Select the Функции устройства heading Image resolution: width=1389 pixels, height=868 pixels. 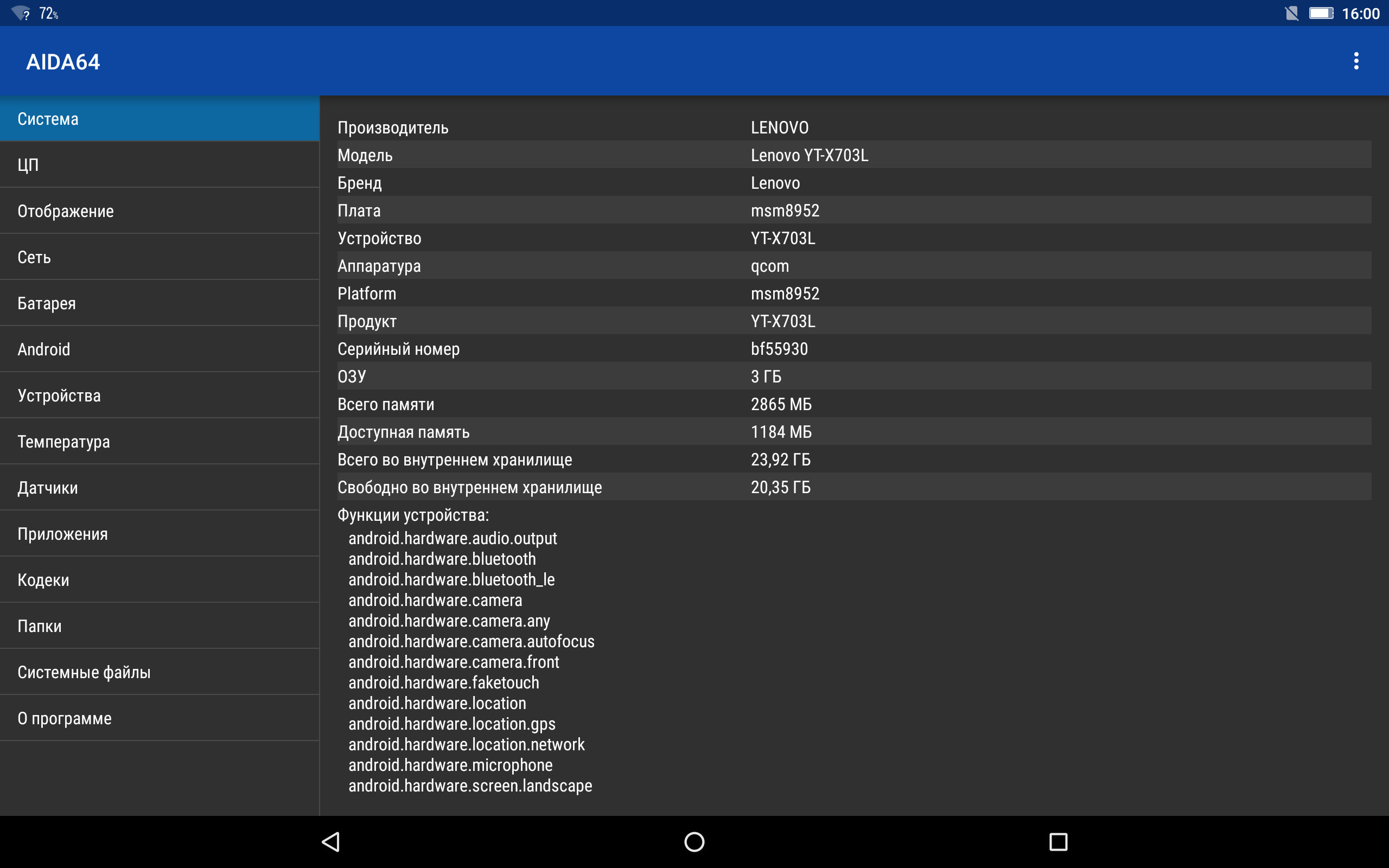point(413,515)
